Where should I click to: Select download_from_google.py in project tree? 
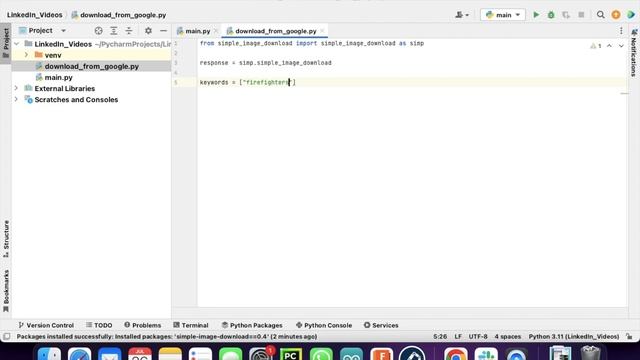point(91,66)
